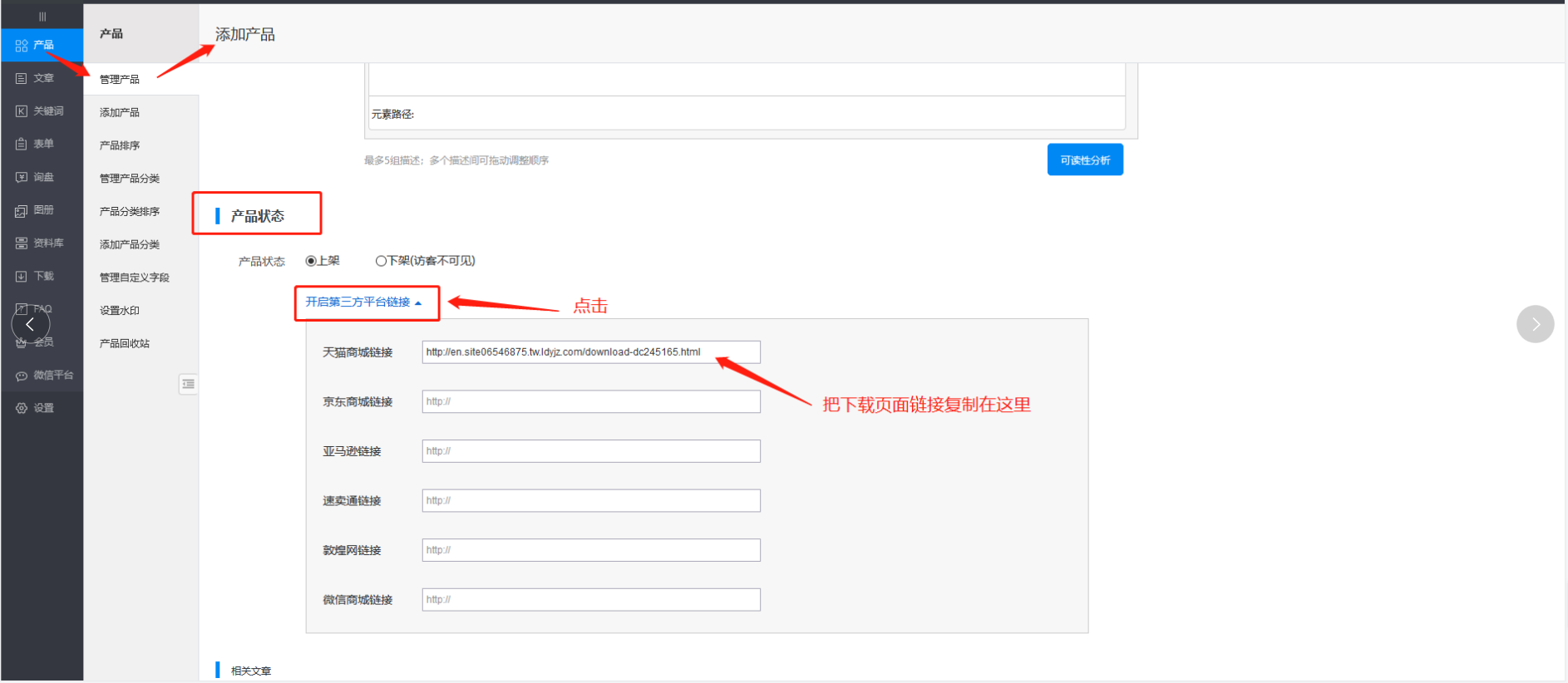
Task: Select the 表单 sidebar icon
Action: [22, 144]
